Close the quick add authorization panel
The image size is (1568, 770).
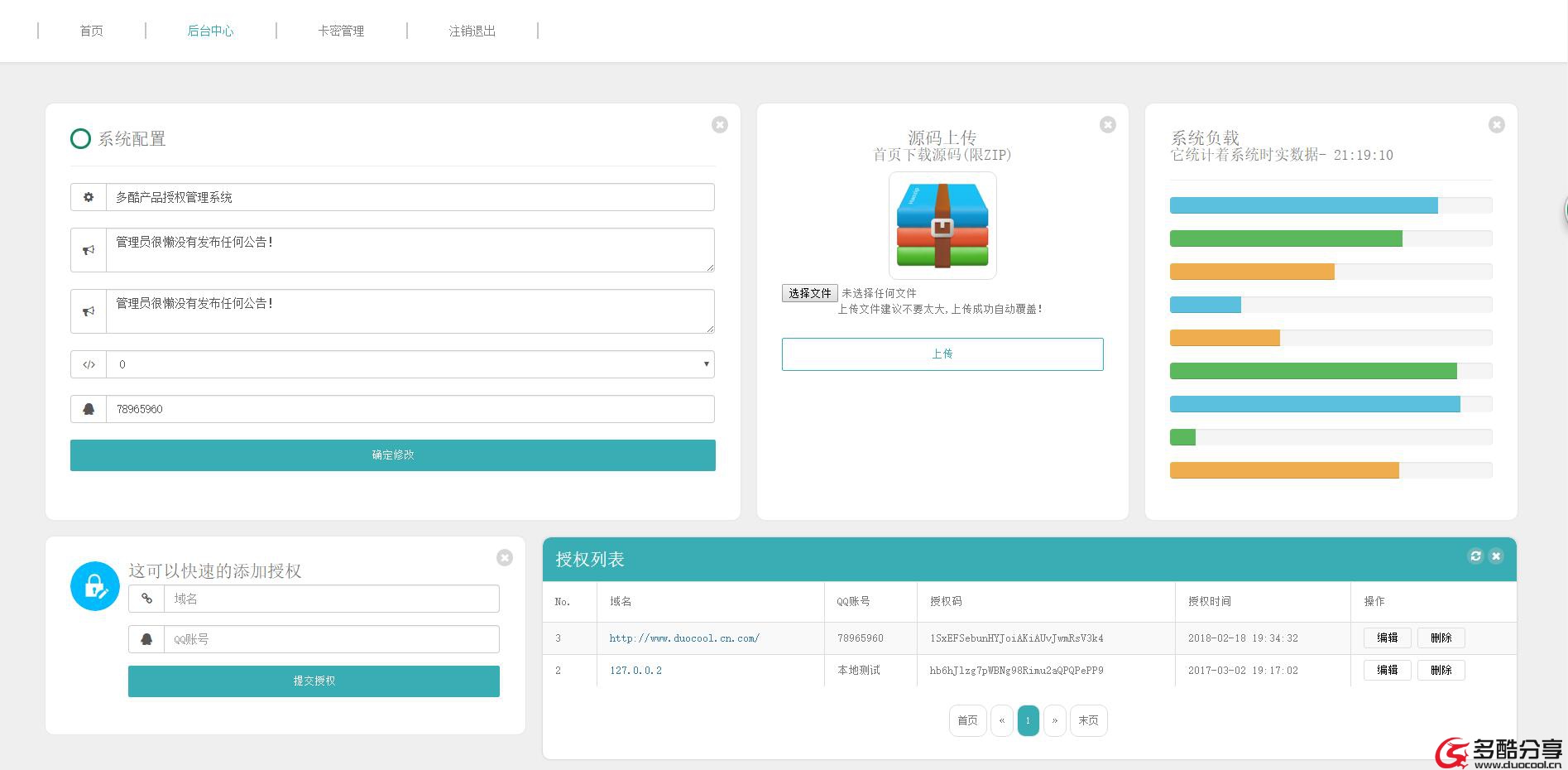pyautogui.click(x=505, y=557)
